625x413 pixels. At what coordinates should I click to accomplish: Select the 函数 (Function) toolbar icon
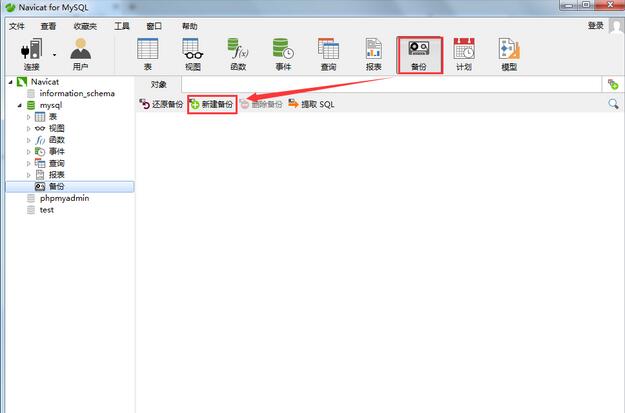click(238, 54)
